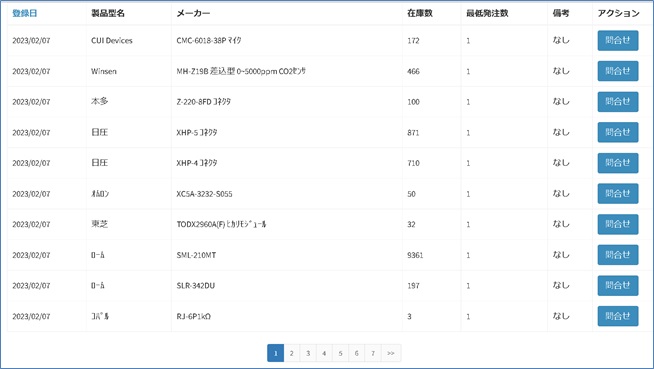Select the RJ-6P1kΩ cell
This screenshot has height=369, width=654.
coord(194,316)
